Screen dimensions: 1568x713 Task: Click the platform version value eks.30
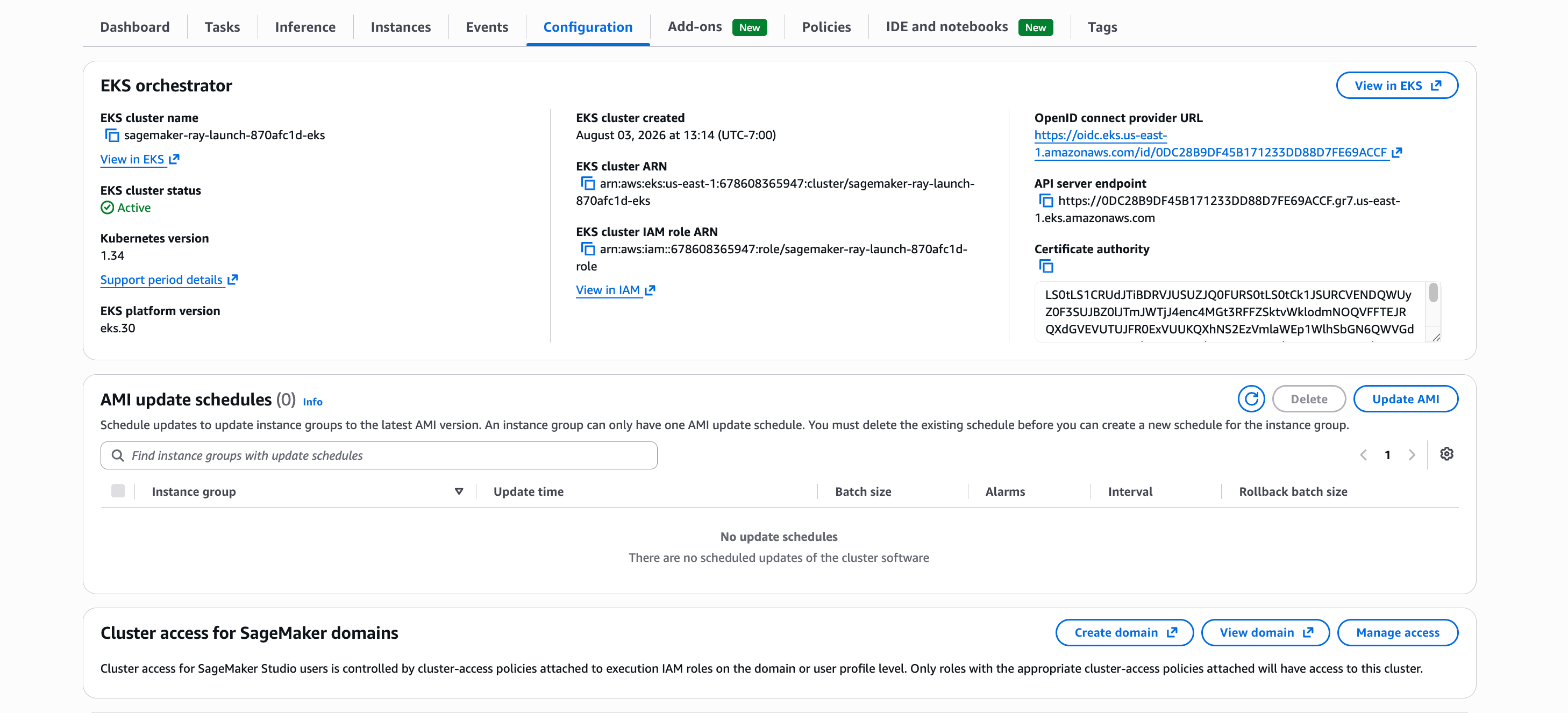coord(118,328)
